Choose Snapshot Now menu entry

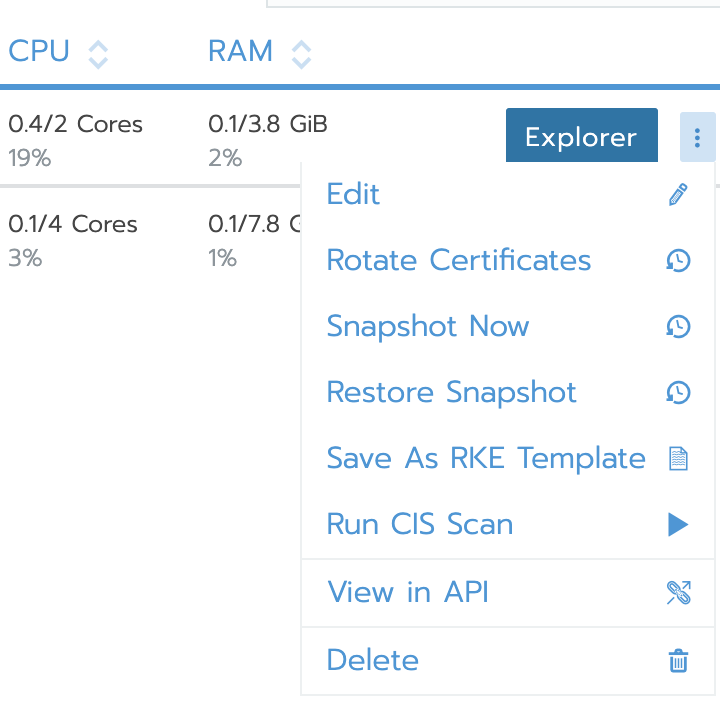pyautogui.click(x=508, y=326)
